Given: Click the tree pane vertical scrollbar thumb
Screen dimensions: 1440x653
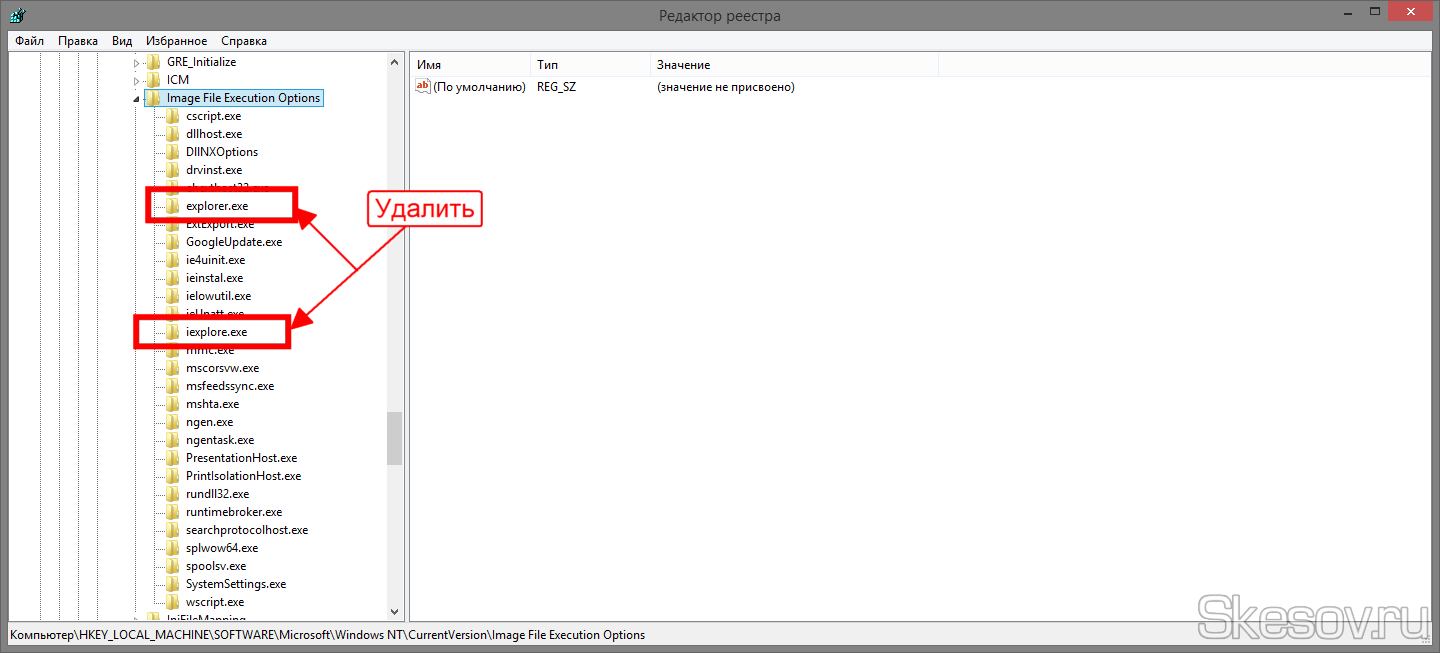Looking at the screenshot, I should click(x=395, y=438).
